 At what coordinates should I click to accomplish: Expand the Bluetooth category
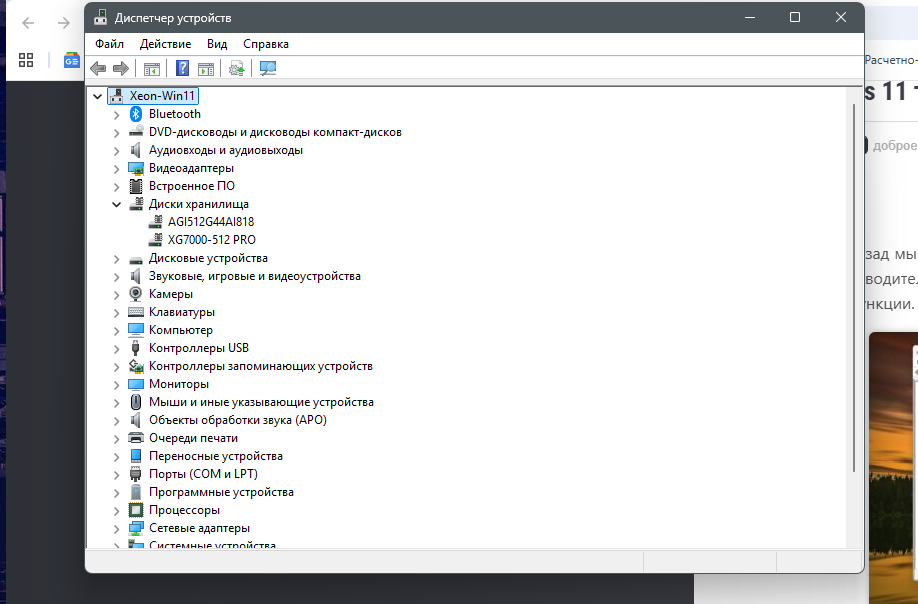pos(117,115)
